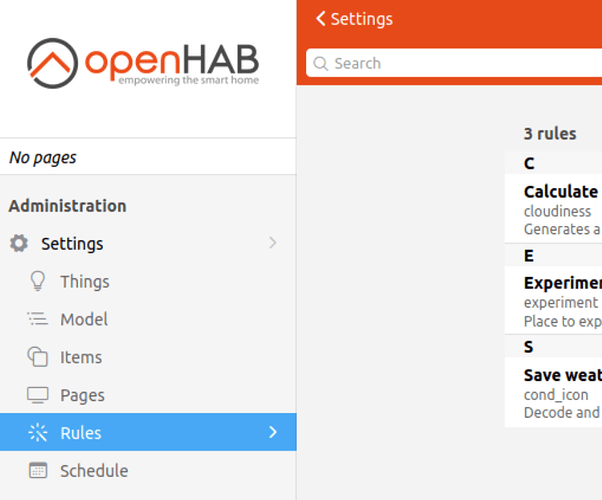The width and height of the screenshot is (602, 500).
Task: Click the search magnifier icon
Action: click(321, 64)
